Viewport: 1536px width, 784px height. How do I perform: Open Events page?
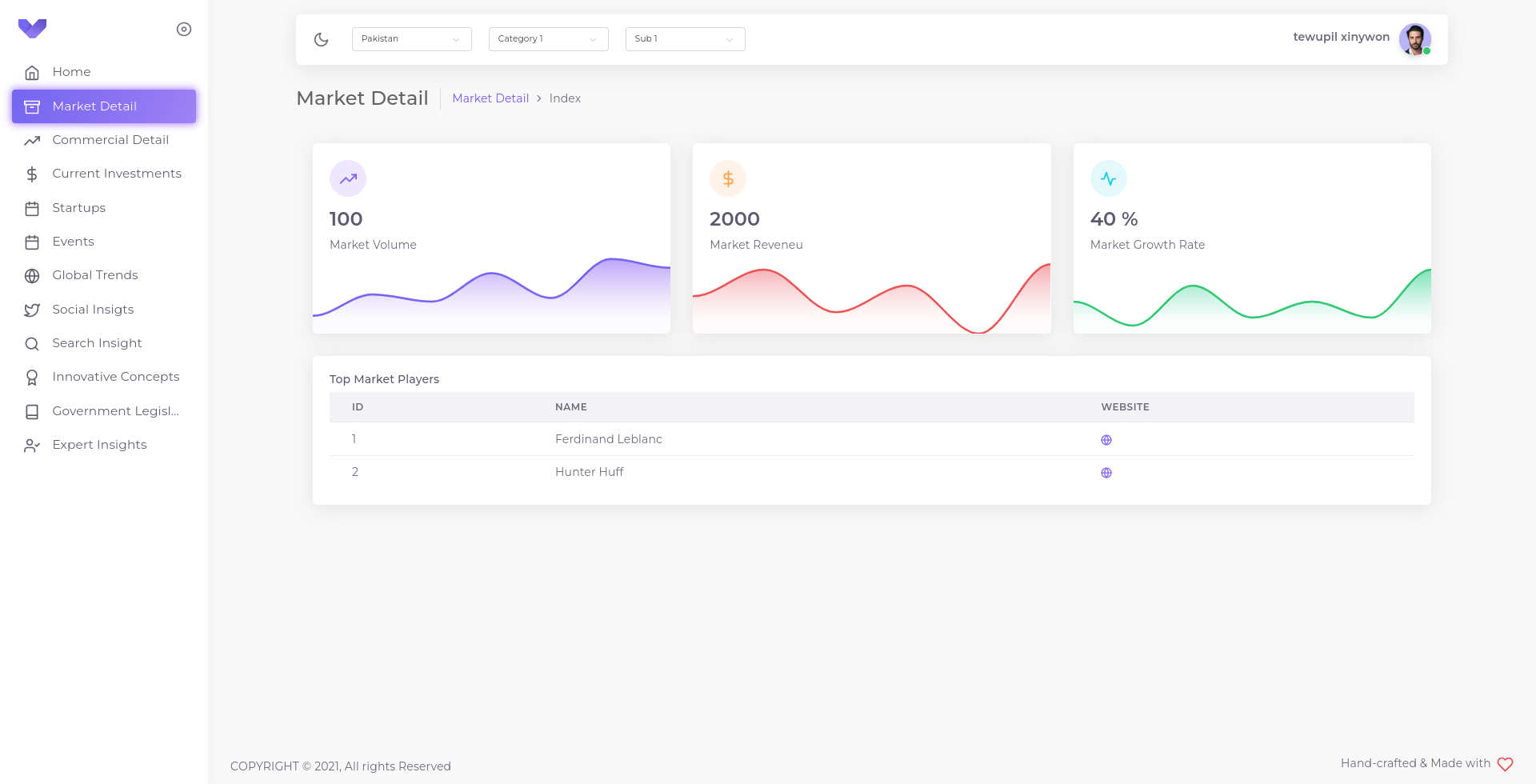104,242
